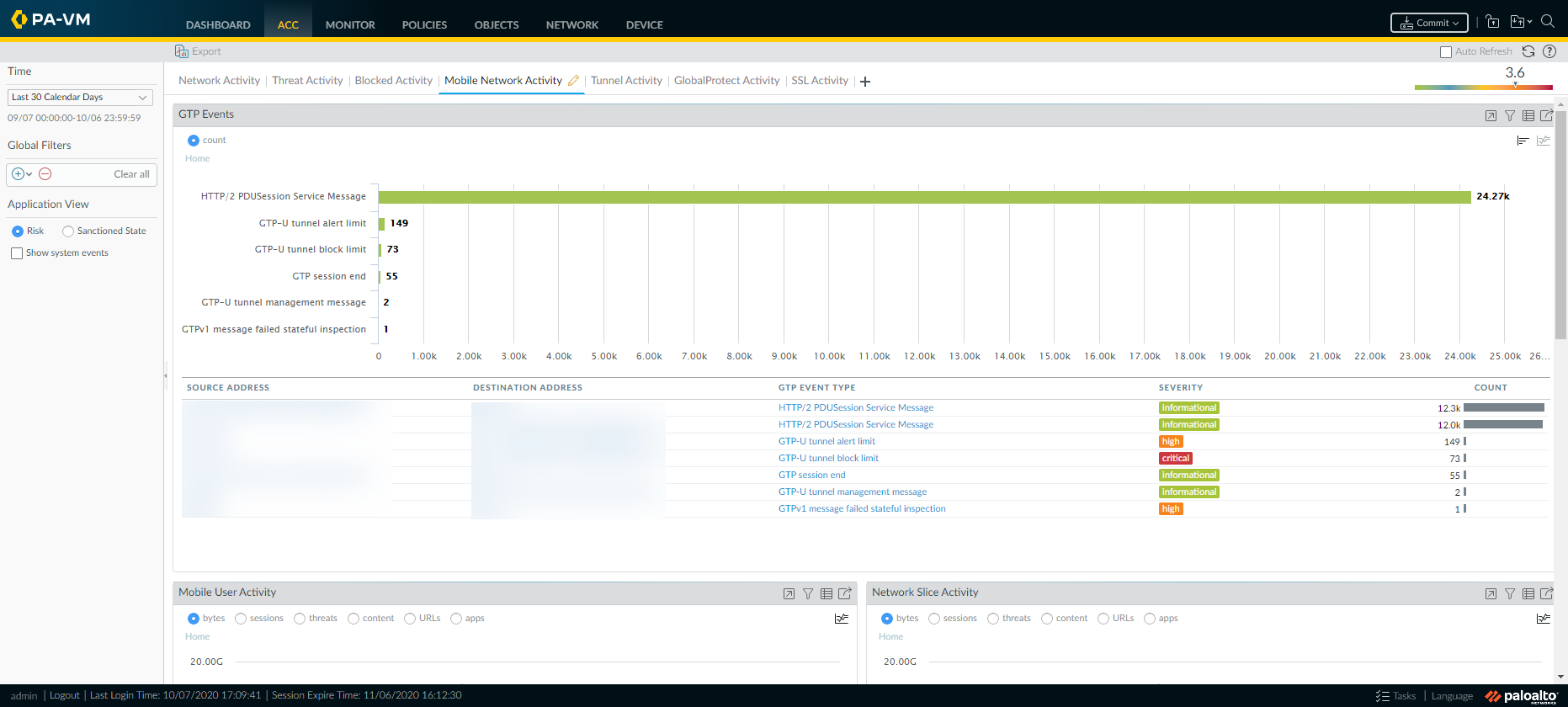Image resolution: width=1568 pixels, height=707 pixels.
Task: Enable the Auto Refresh checkbox
Action: (1446, 52)
